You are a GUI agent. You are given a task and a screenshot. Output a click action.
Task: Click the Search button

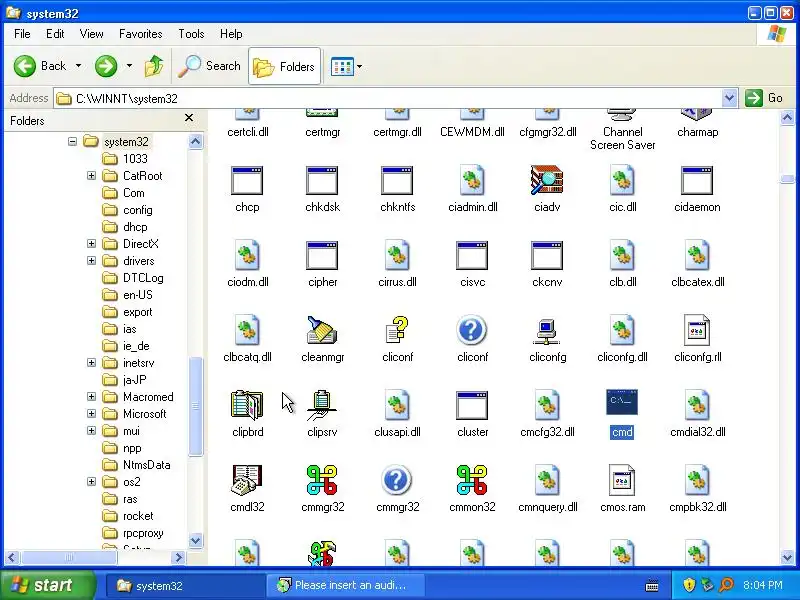(x=210, y=66)
